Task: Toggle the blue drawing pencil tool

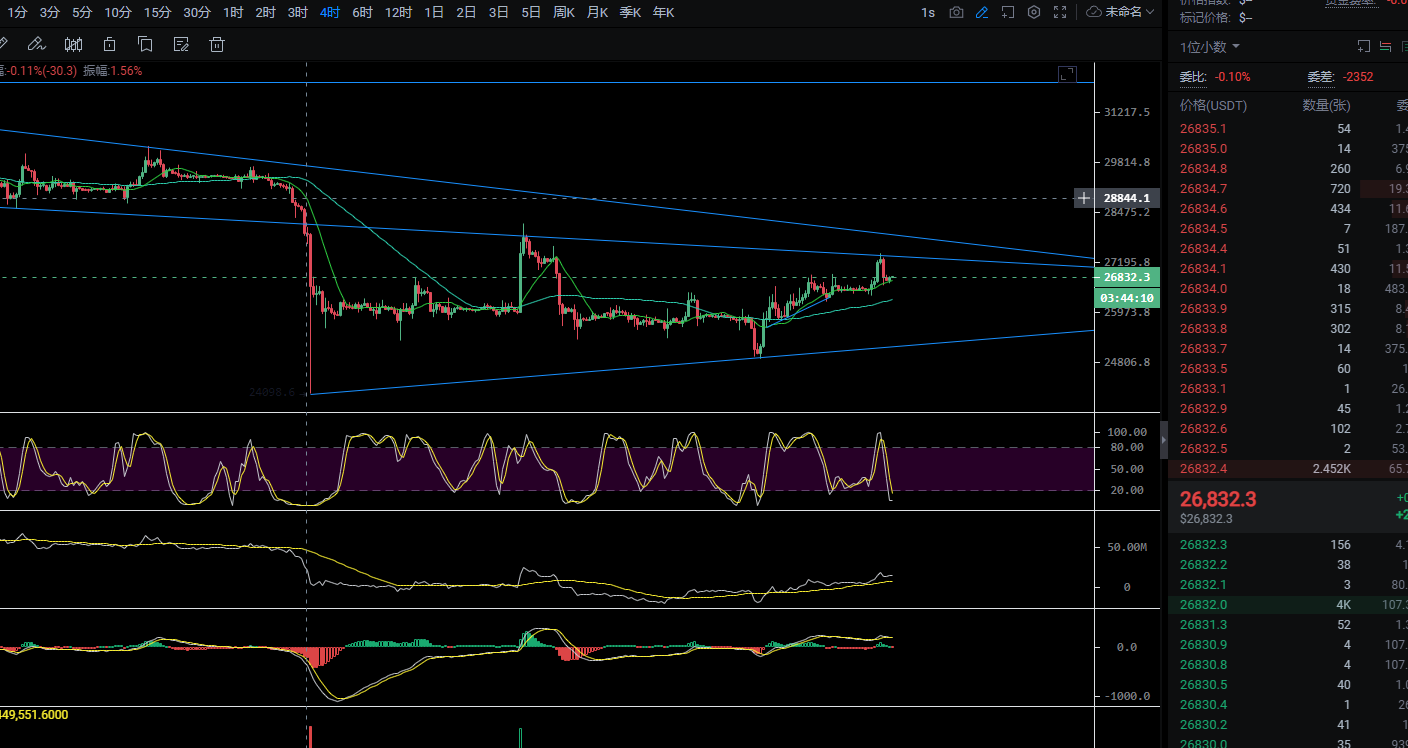Action: [982, 12]
